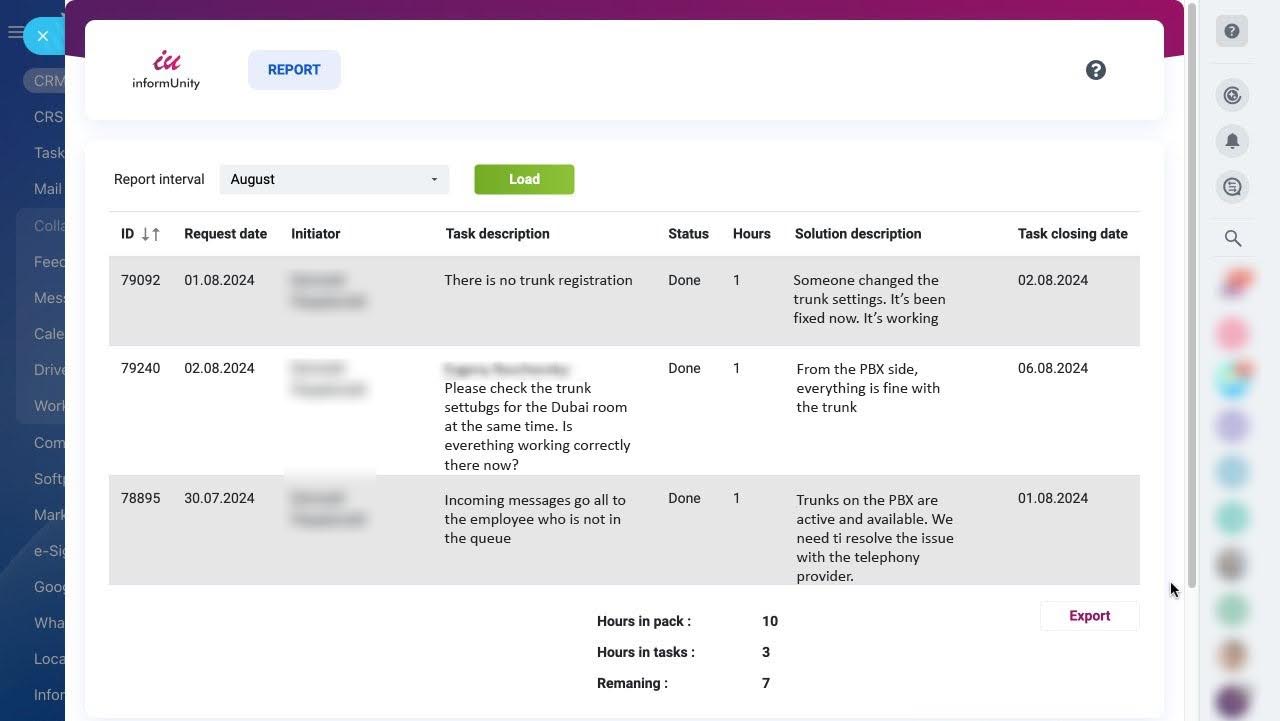This screenshot has width=1280, height=721.
Task: Open Mail from the left sidebar
Action: click(47, 188)
